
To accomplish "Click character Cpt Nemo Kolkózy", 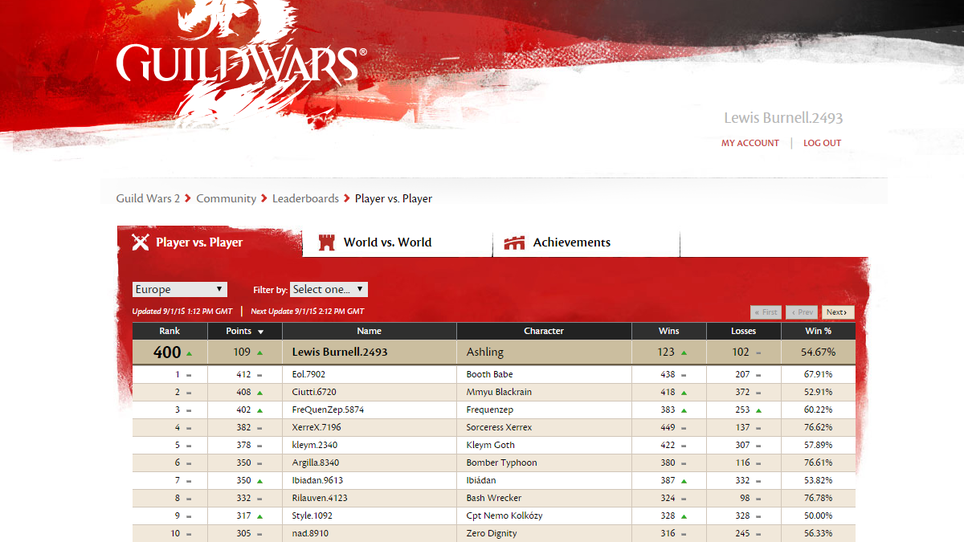I will tap(504, 516).
